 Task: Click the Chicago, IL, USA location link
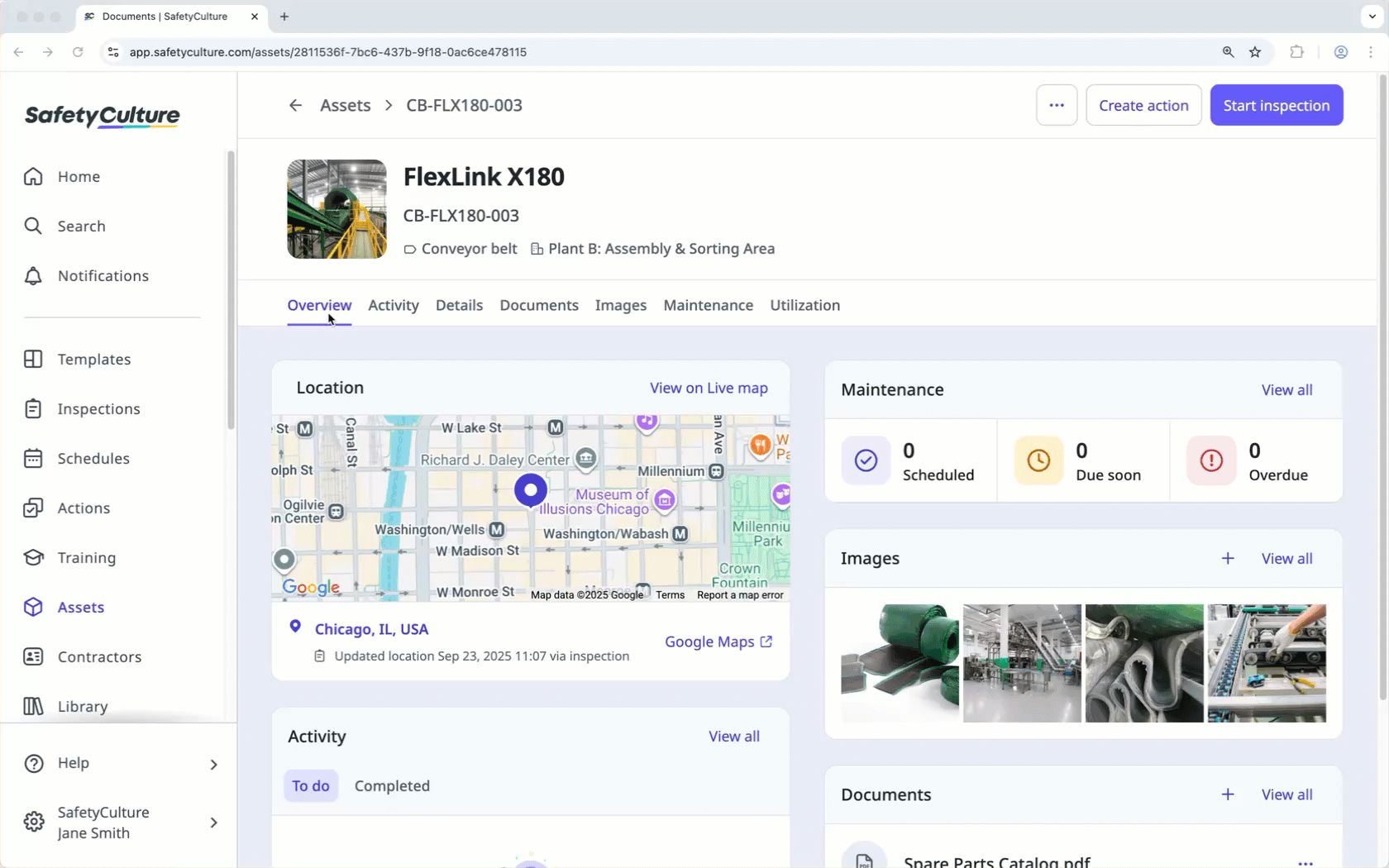371,629
